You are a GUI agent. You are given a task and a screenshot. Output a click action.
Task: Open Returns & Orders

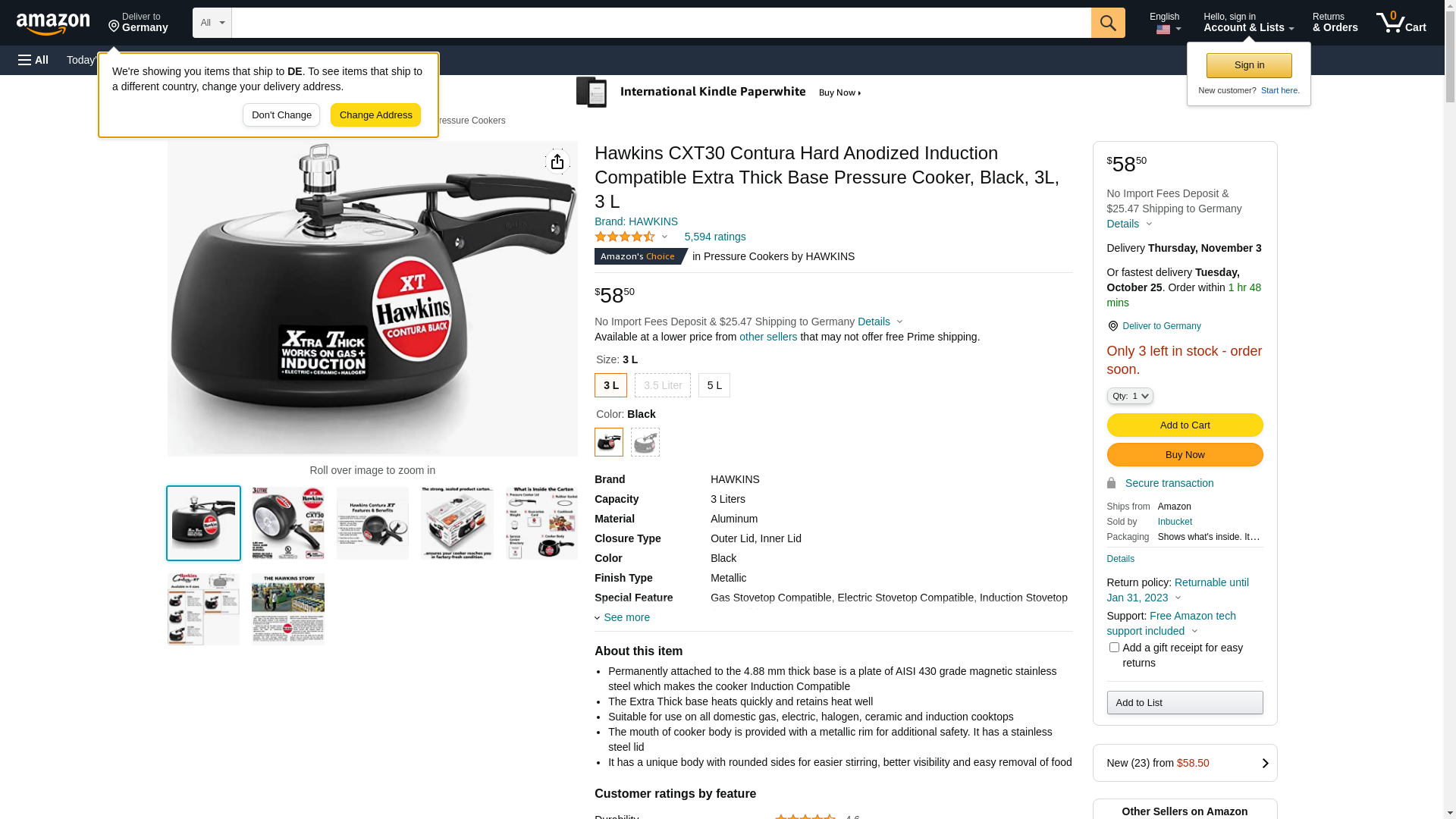1335,23
